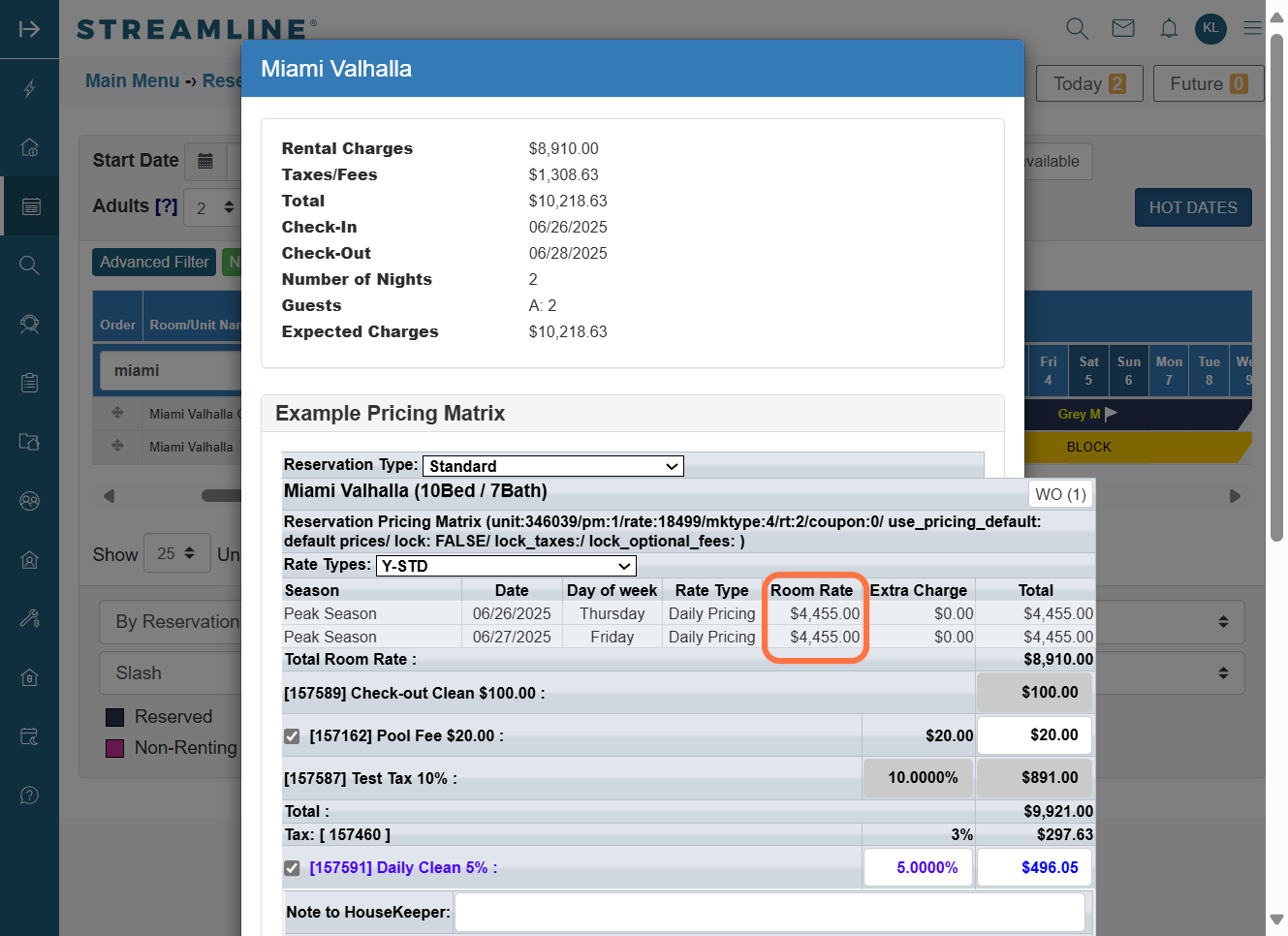Click the Daily Clean 5.0000% rate field
Screen dimensions: 1288x936
click(x=918, y=867)
